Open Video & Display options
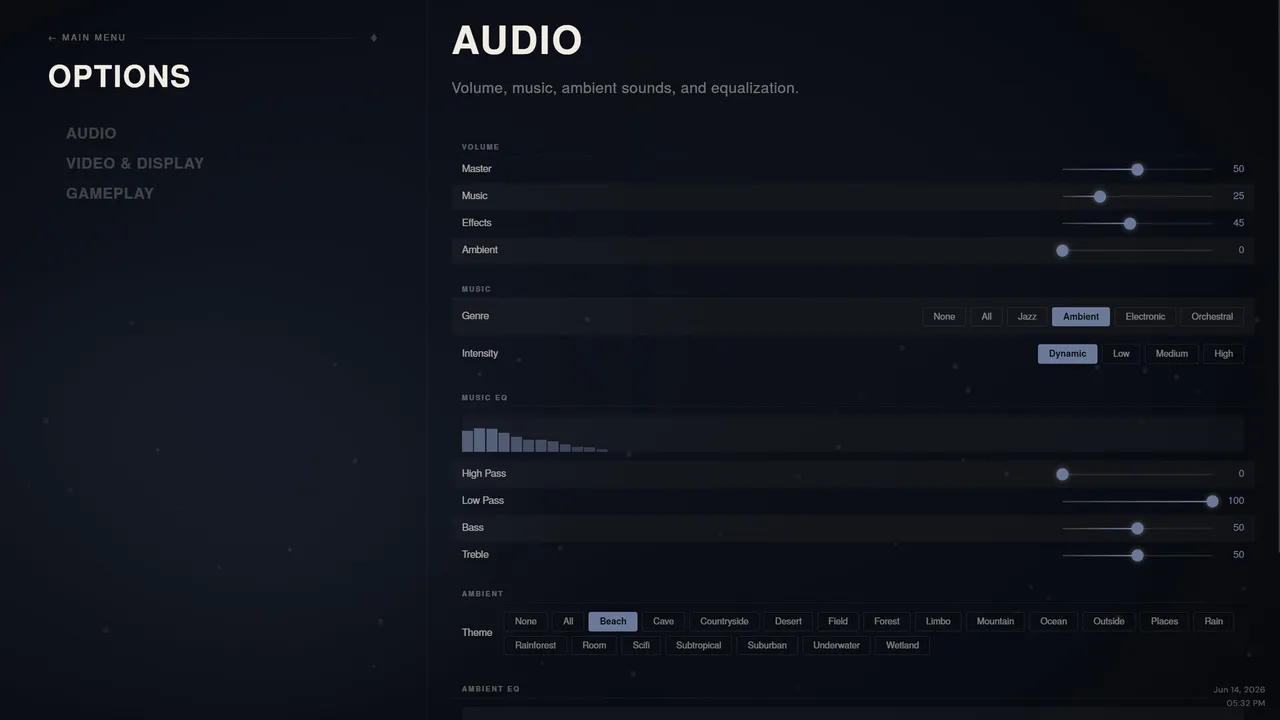 click(x=135, y=163)
